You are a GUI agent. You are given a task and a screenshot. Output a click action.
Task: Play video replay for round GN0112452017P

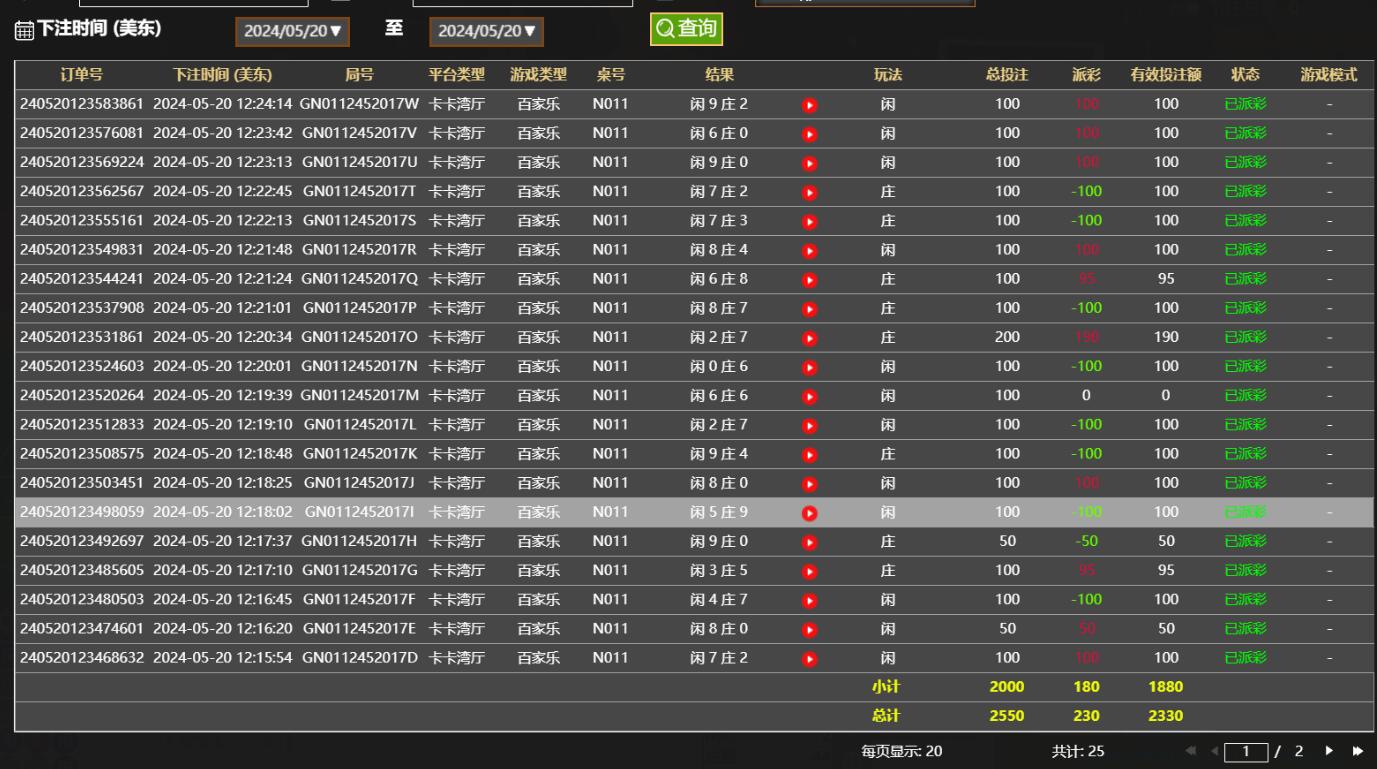tap(810, 309)
